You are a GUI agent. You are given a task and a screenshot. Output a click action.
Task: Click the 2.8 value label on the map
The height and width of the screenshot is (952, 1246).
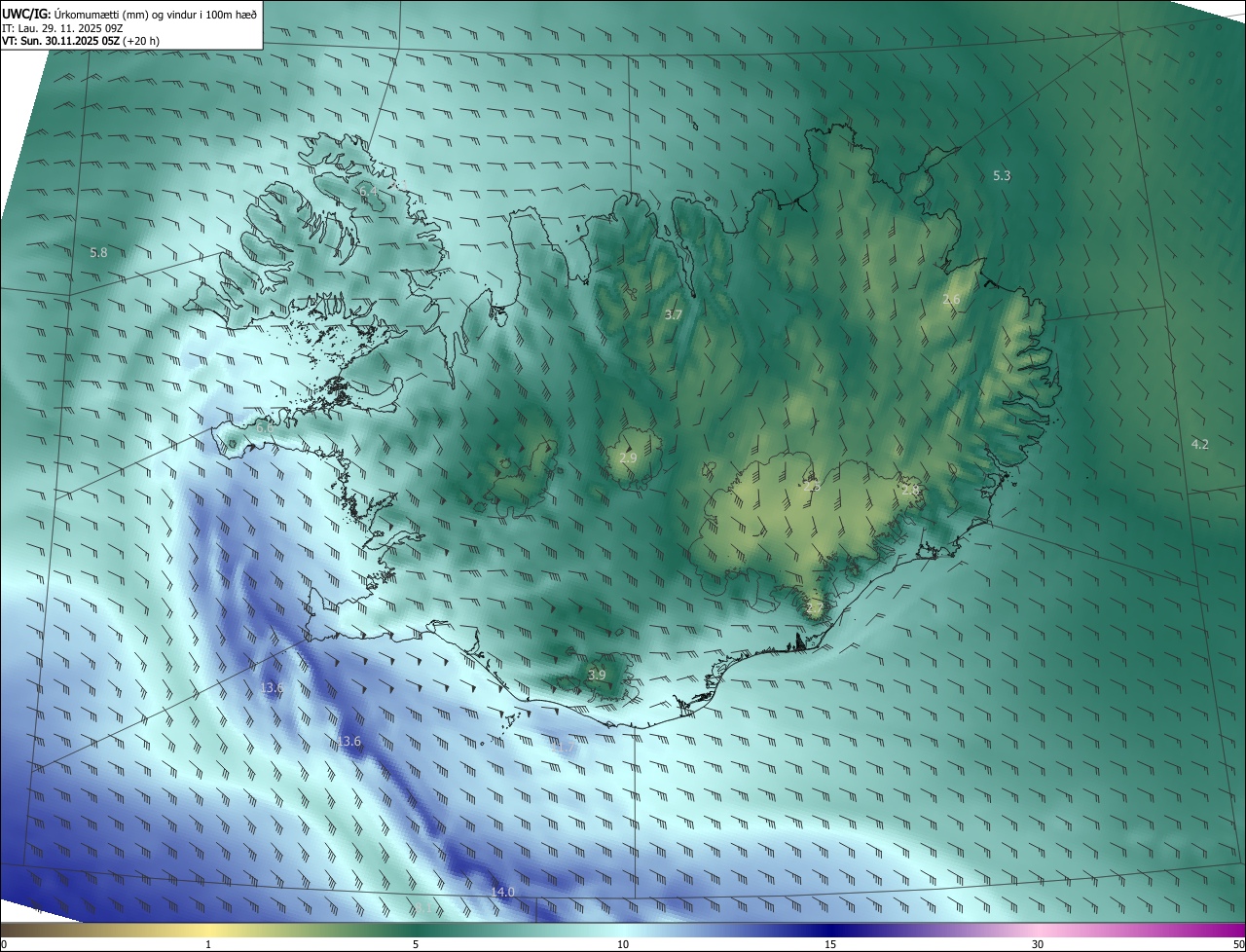[x=910, y=491]
